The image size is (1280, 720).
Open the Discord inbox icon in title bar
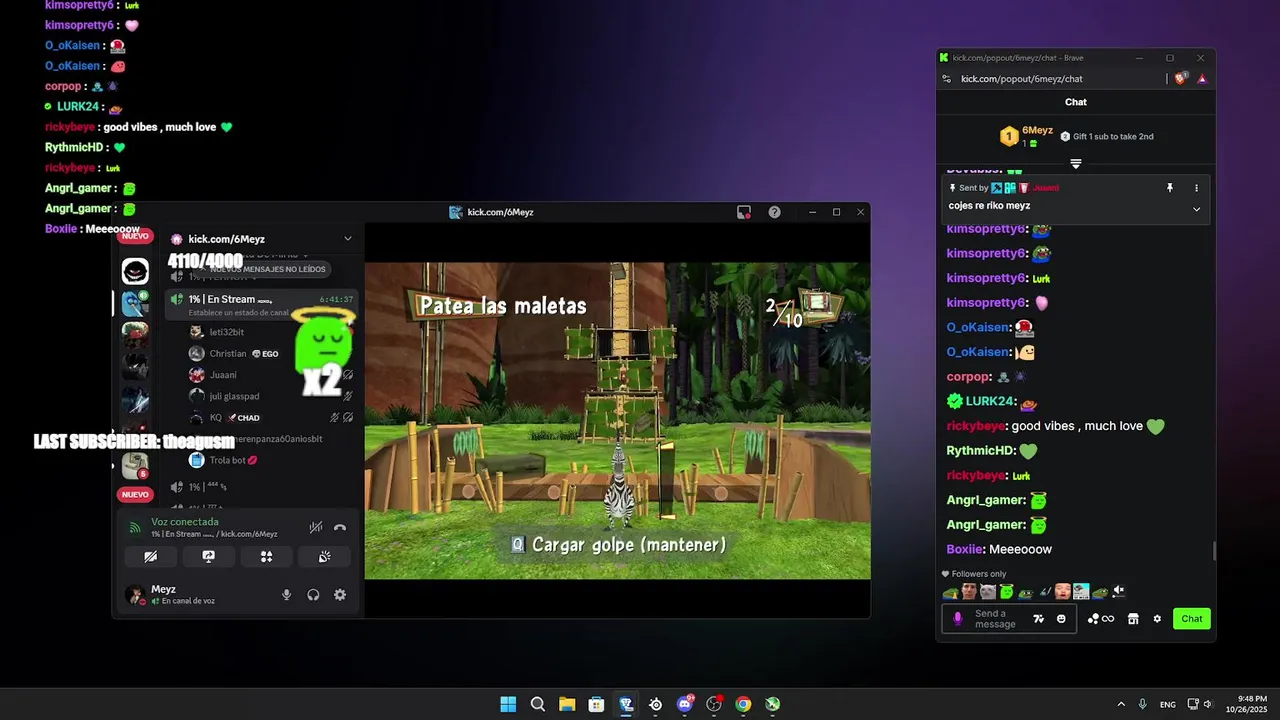point(744,212)
